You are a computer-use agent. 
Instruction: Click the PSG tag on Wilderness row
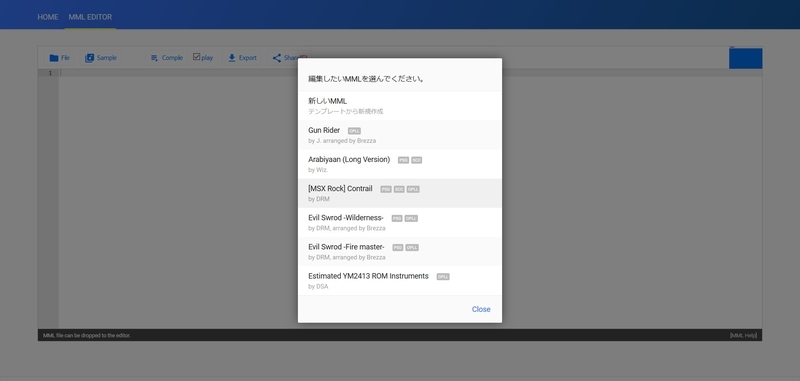(397, 218)
